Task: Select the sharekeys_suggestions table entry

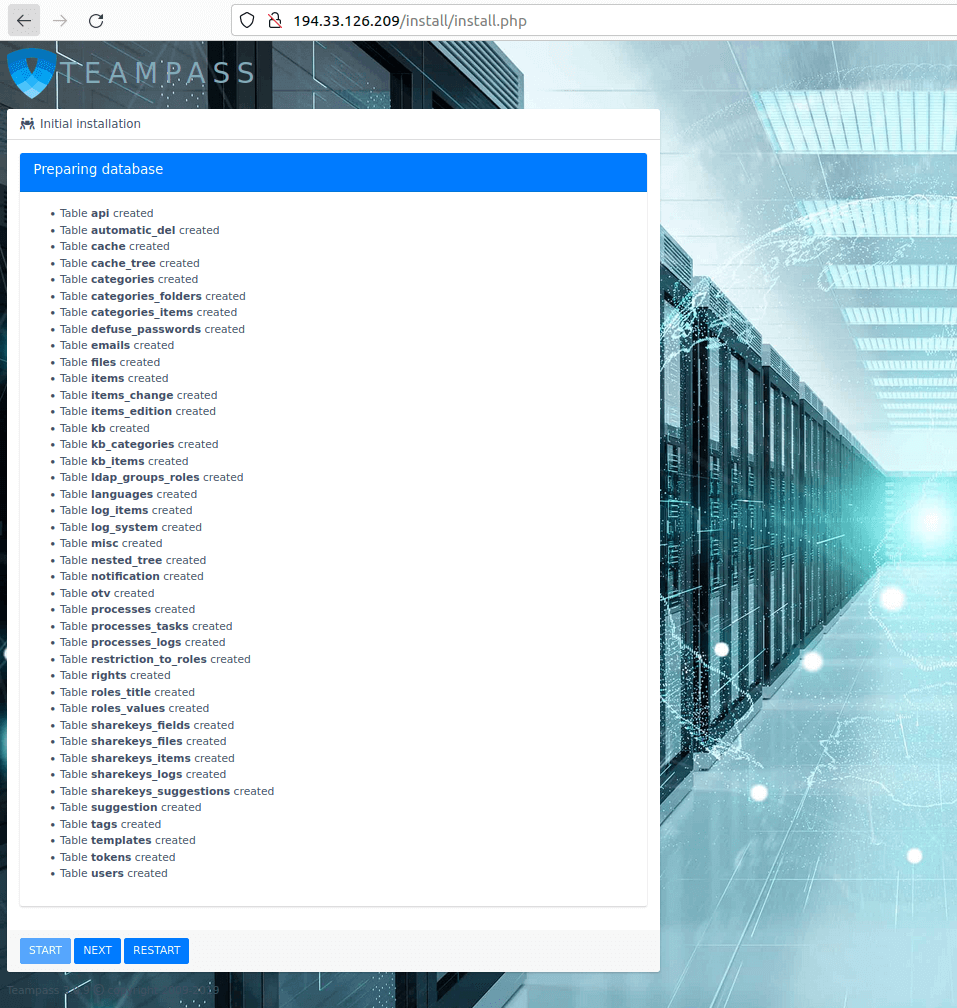Action: tap(166, 791)
